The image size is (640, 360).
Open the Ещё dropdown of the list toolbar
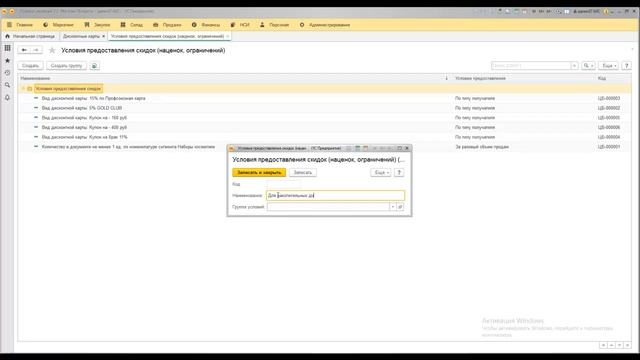609,66
